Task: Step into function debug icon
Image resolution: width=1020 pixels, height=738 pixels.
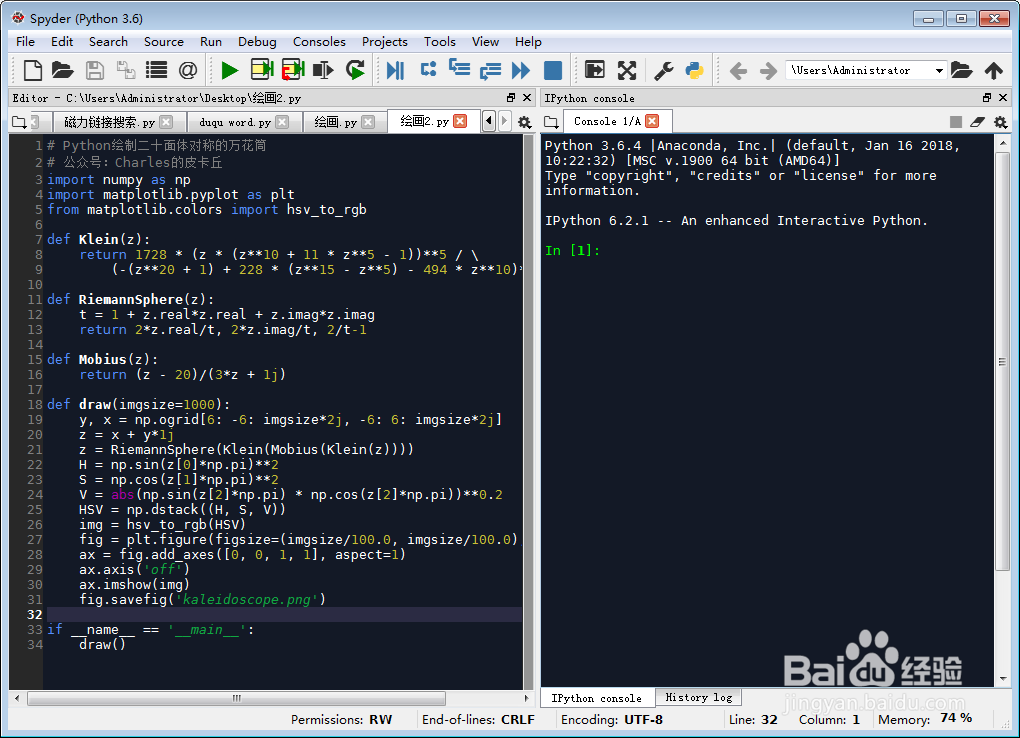Action: pos(459,68)
